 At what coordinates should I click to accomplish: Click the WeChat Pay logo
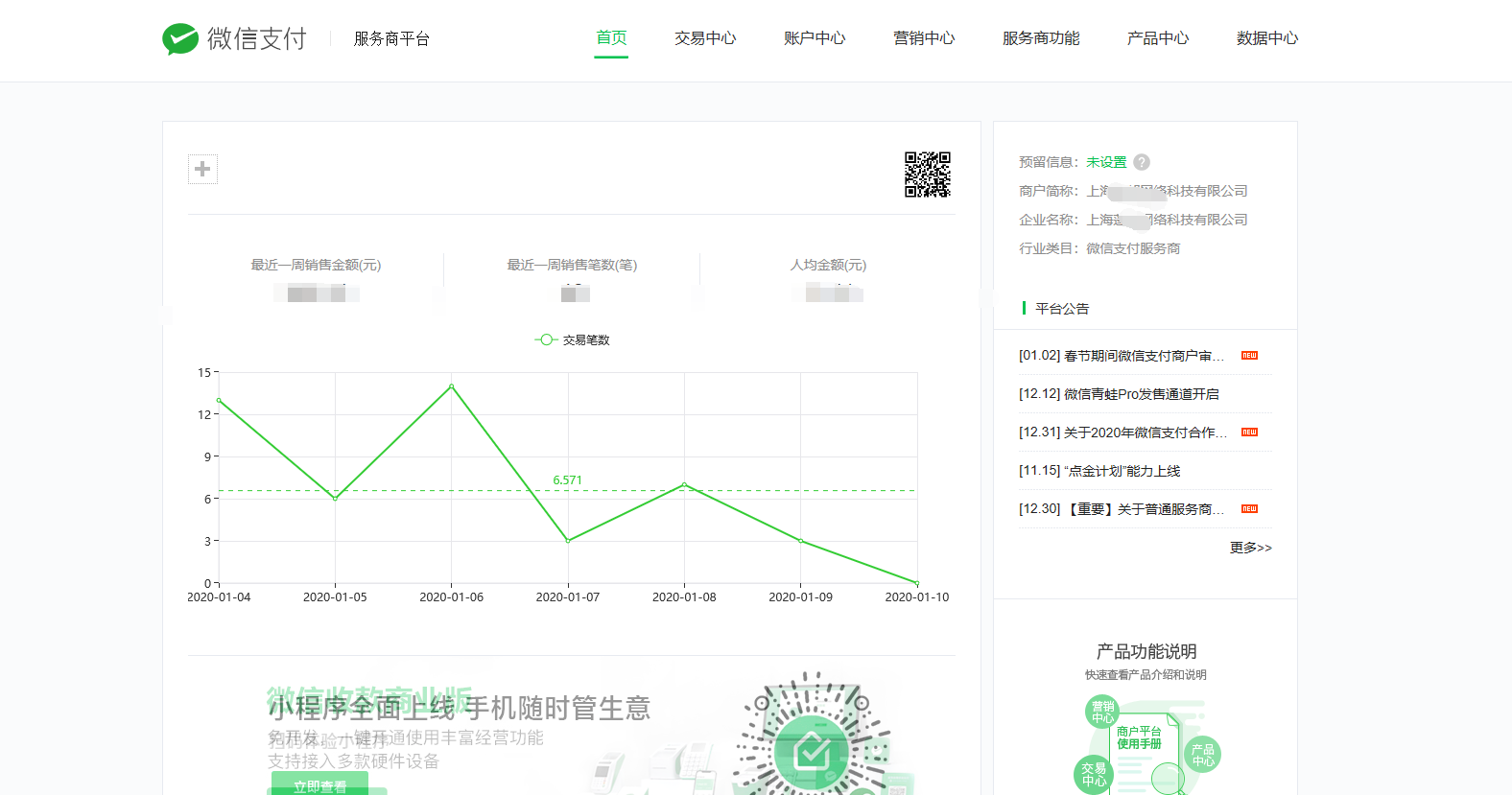234,38
